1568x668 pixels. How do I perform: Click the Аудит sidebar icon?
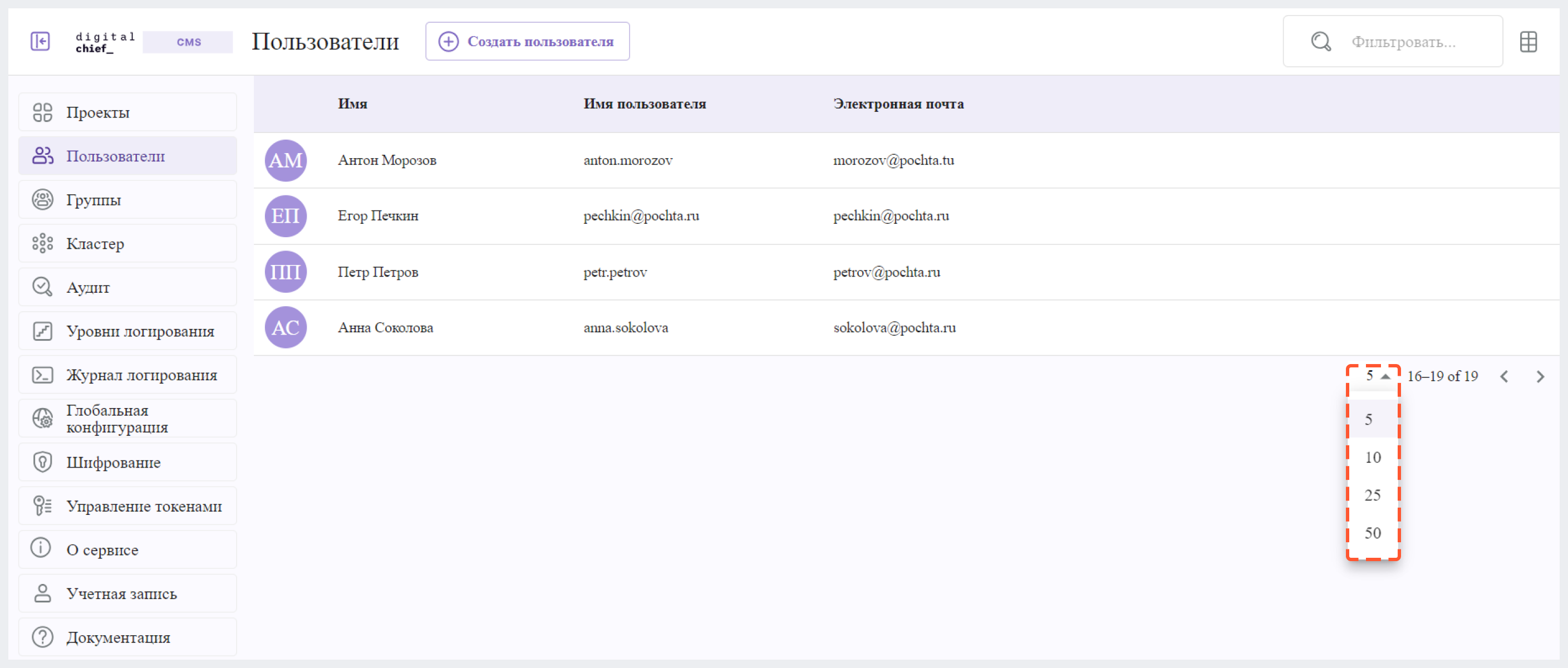coord(43,287)
